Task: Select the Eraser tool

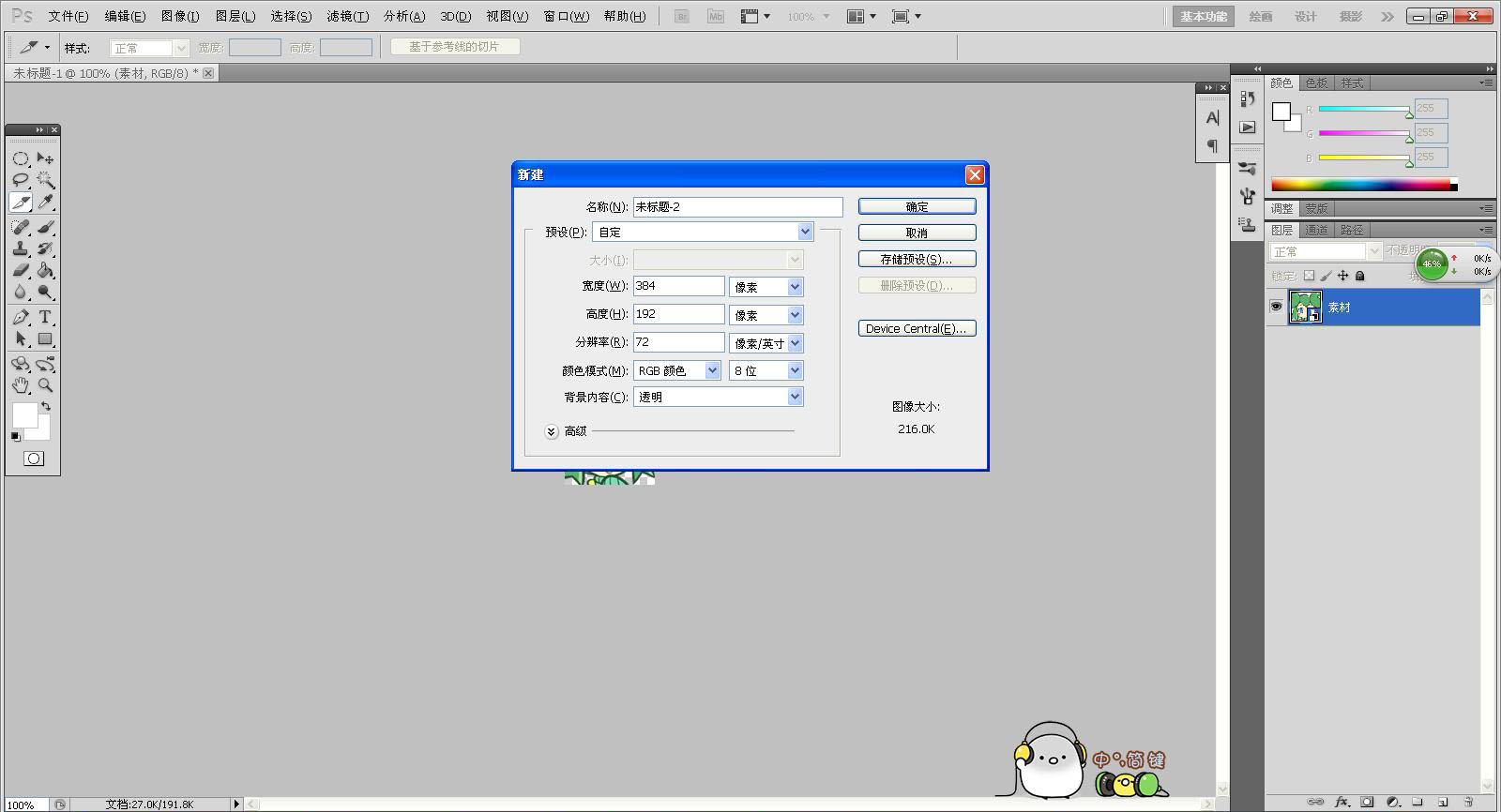Action: pos(21,270)
